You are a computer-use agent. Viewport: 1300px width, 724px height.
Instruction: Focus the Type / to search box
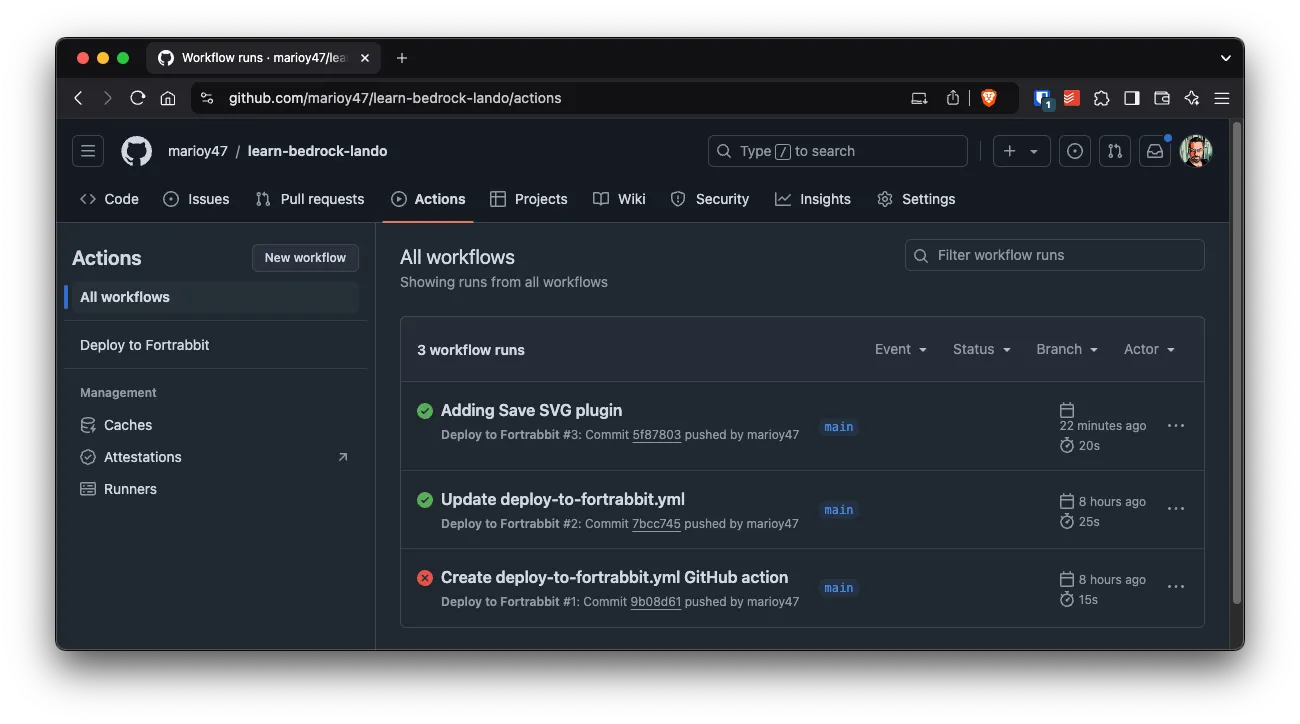click(x=838, y=151)
